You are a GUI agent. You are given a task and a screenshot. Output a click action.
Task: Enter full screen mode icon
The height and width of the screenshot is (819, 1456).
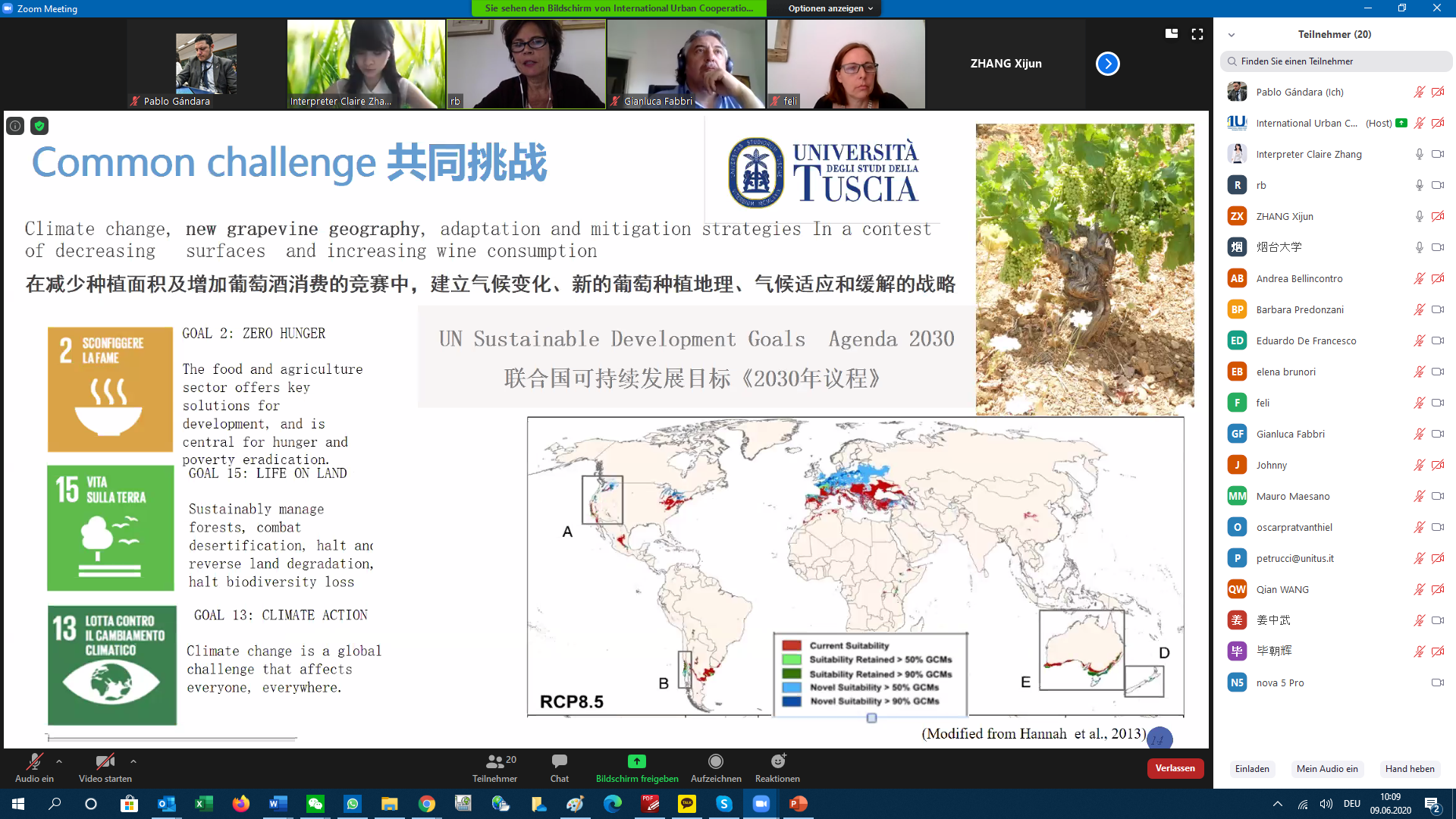(x=1197, y=34)
